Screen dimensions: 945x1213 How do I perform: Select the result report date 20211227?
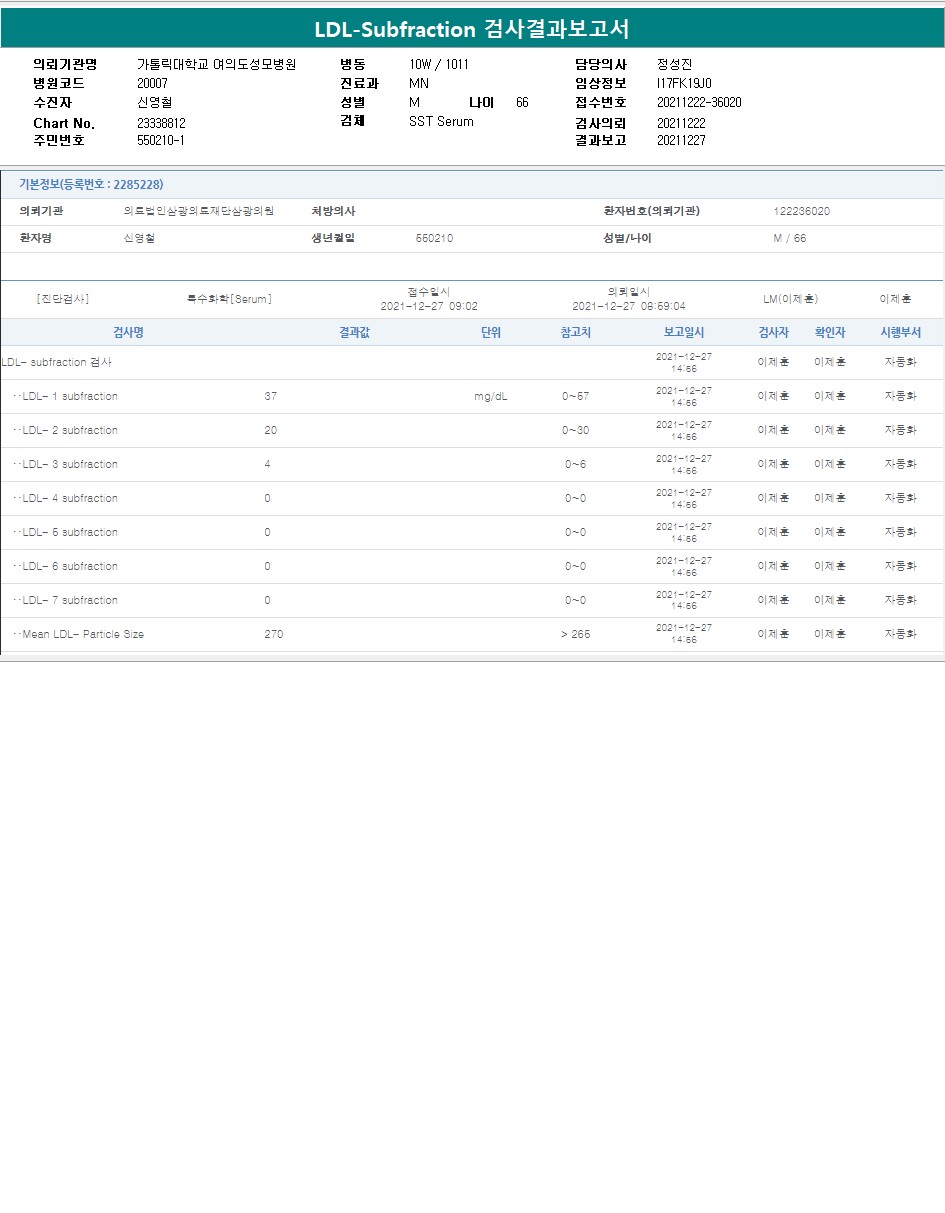[681, 141]
